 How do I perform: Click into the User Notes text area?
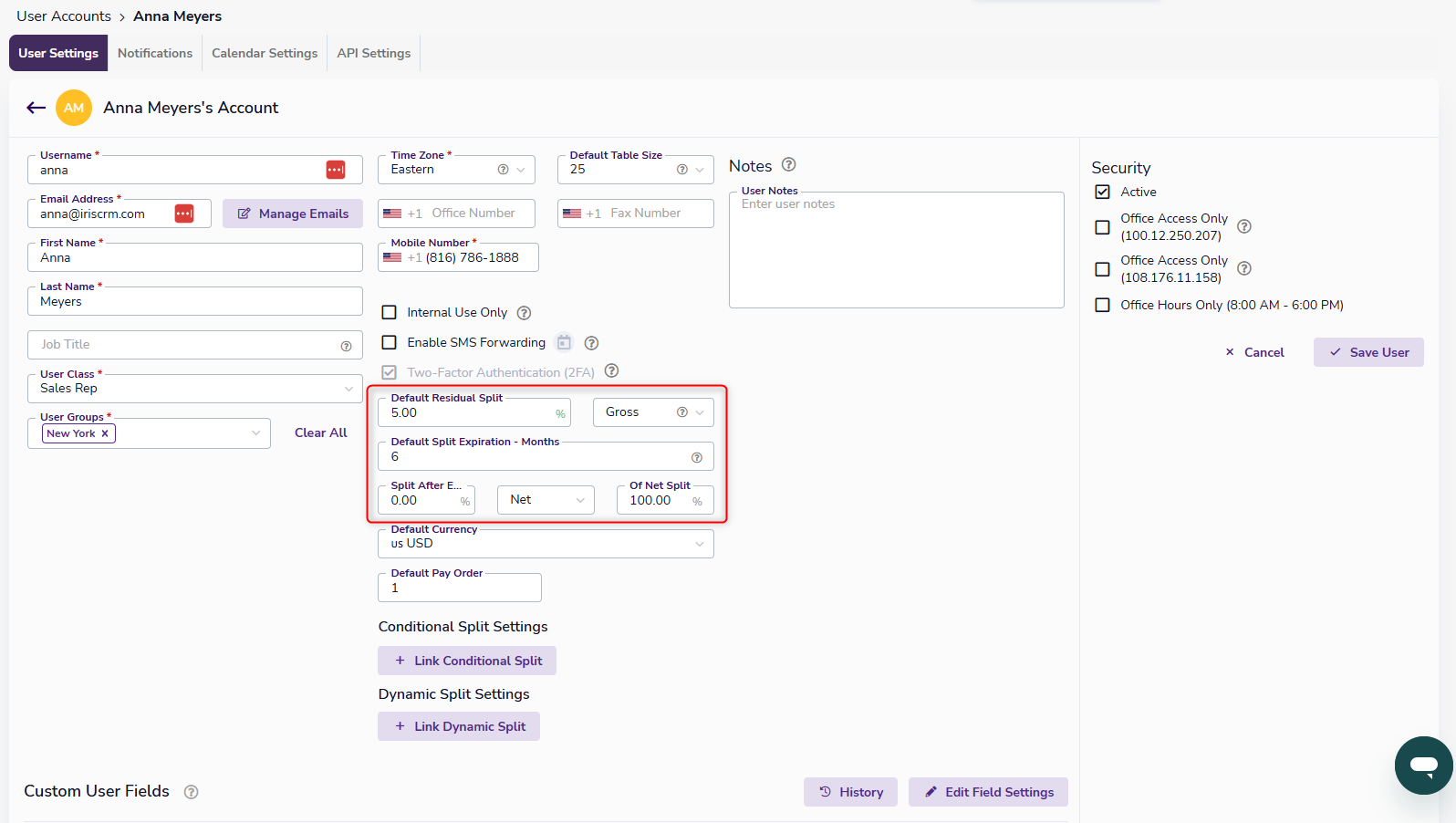point(897,250)
